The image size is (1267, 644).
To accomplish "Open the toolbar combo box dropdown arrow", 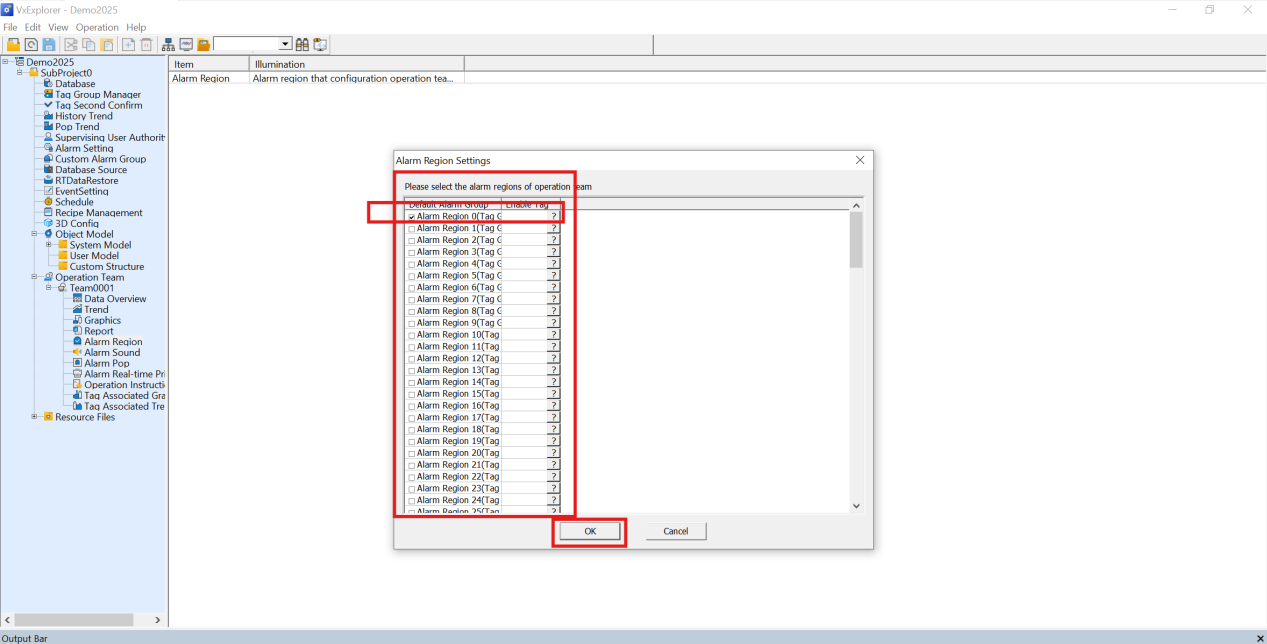I will tap(285, 44).
